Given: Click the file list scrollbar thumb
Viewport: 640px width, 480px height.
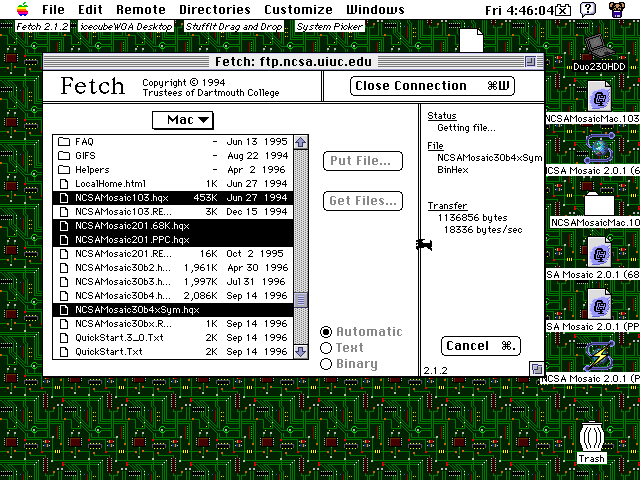Looking at the screenshot, I should [x=301, y=300].
